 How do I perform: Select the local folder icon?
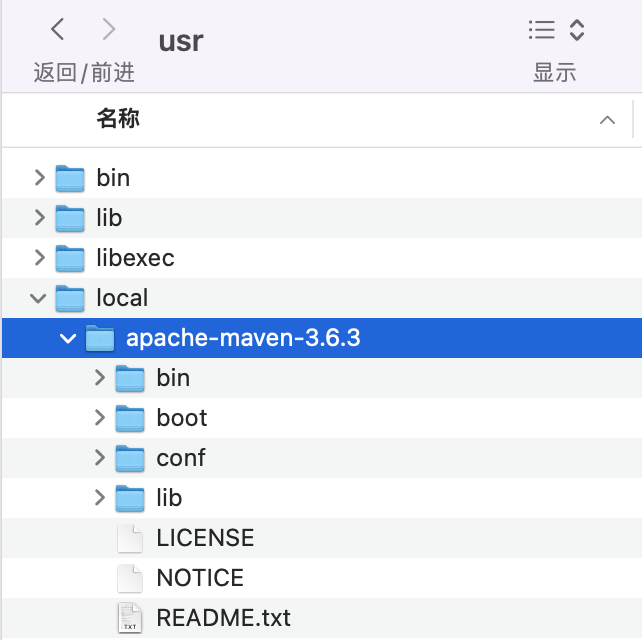(70, 298)
